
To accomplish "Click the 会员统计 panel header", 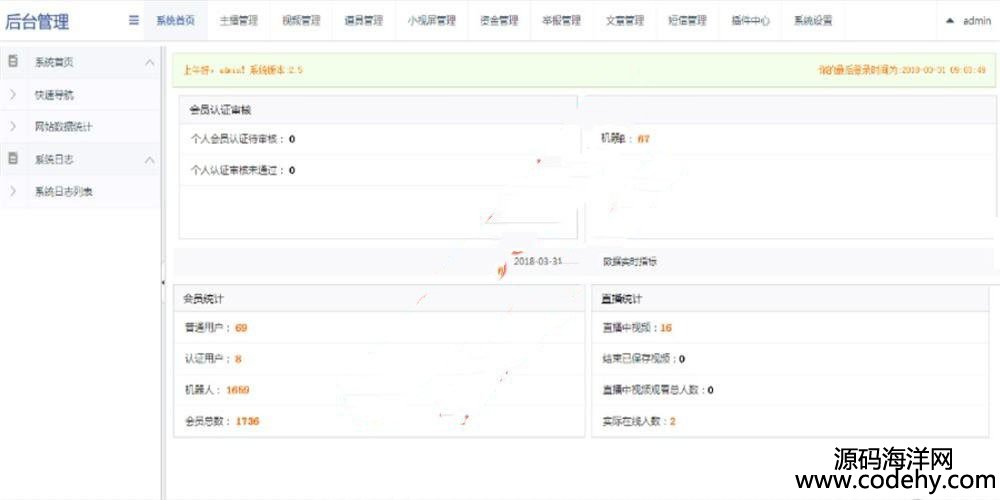I will (x=379, y=298).
